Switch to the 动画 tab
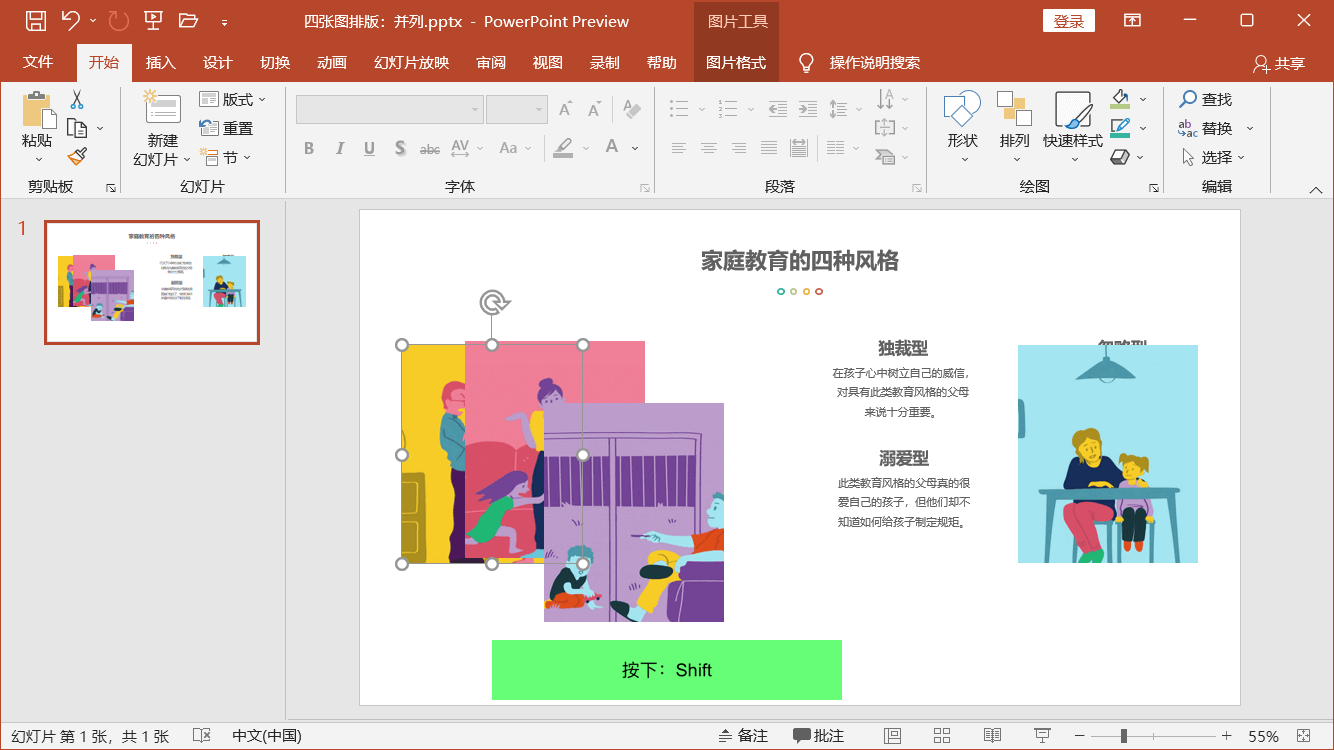 coord(331,62)
